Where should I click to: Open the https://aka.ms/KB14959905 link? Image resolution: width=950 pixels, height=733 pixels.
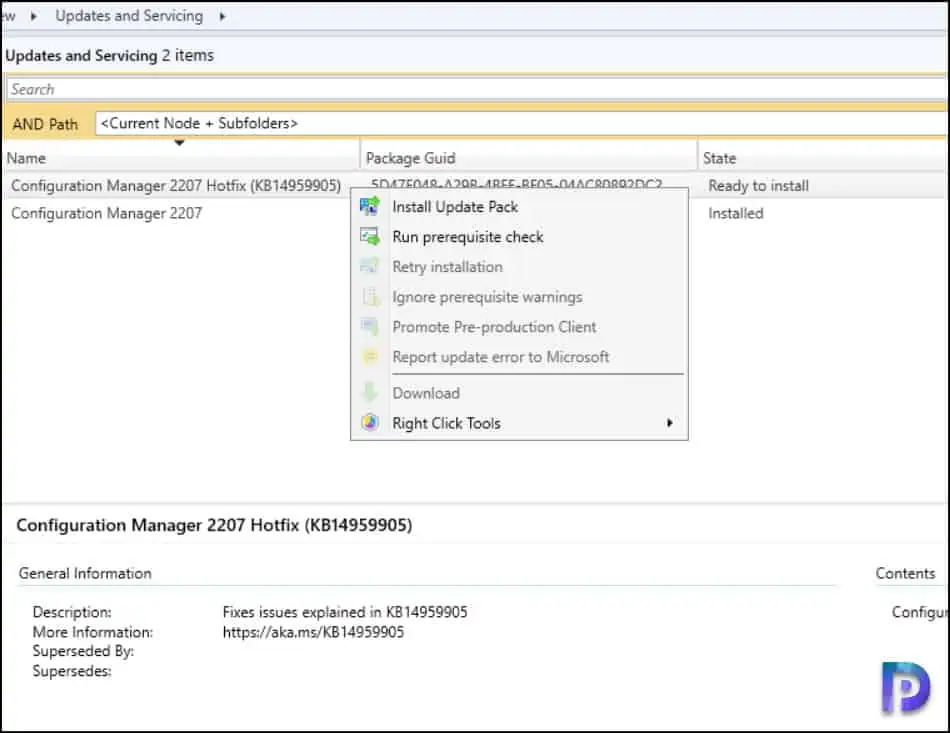[x=313, y=632]
